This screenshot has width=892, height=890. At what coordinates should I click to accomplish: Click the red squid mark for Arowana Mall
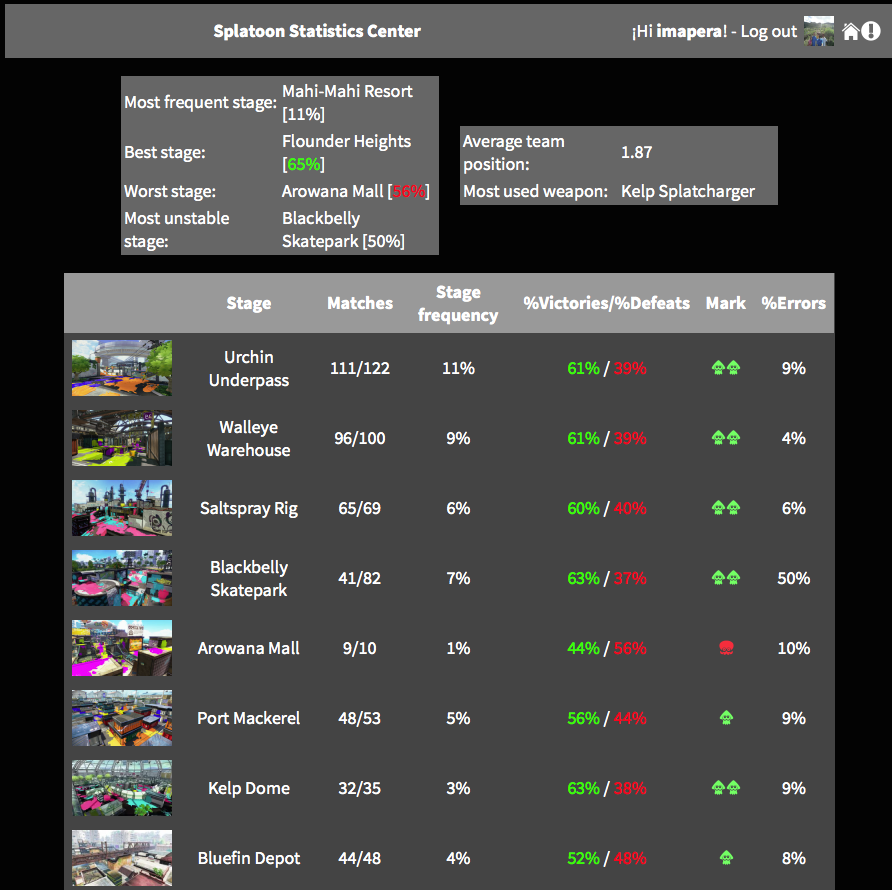click(x=726, y=647)
